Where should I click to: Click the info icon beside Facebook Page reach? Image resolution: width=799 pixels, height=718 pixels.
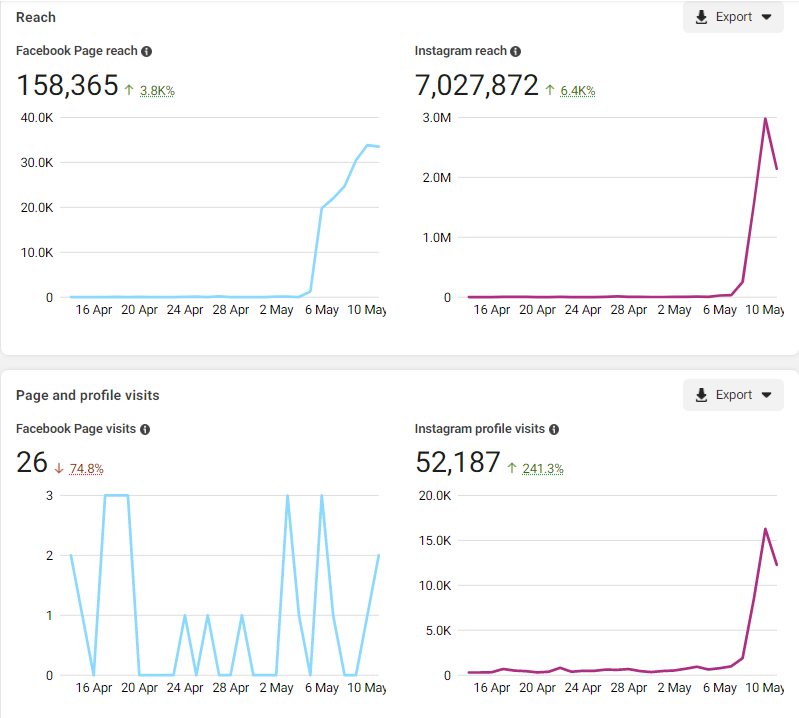[147, 51]
